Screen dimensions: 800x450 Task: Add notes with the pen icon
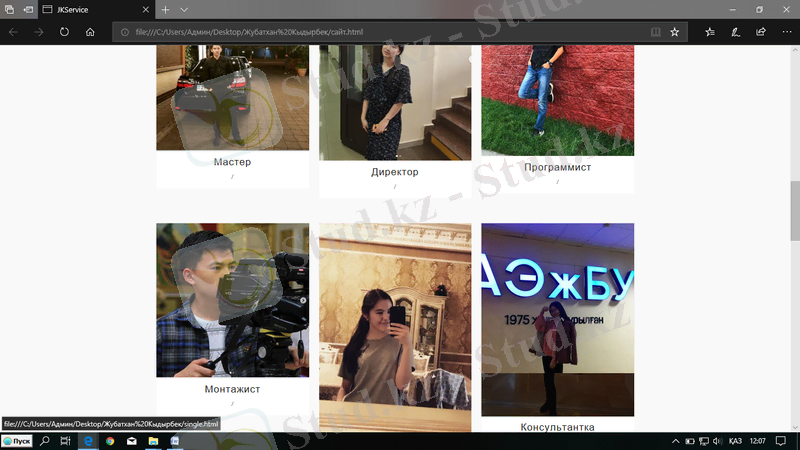tap(735, 32)
